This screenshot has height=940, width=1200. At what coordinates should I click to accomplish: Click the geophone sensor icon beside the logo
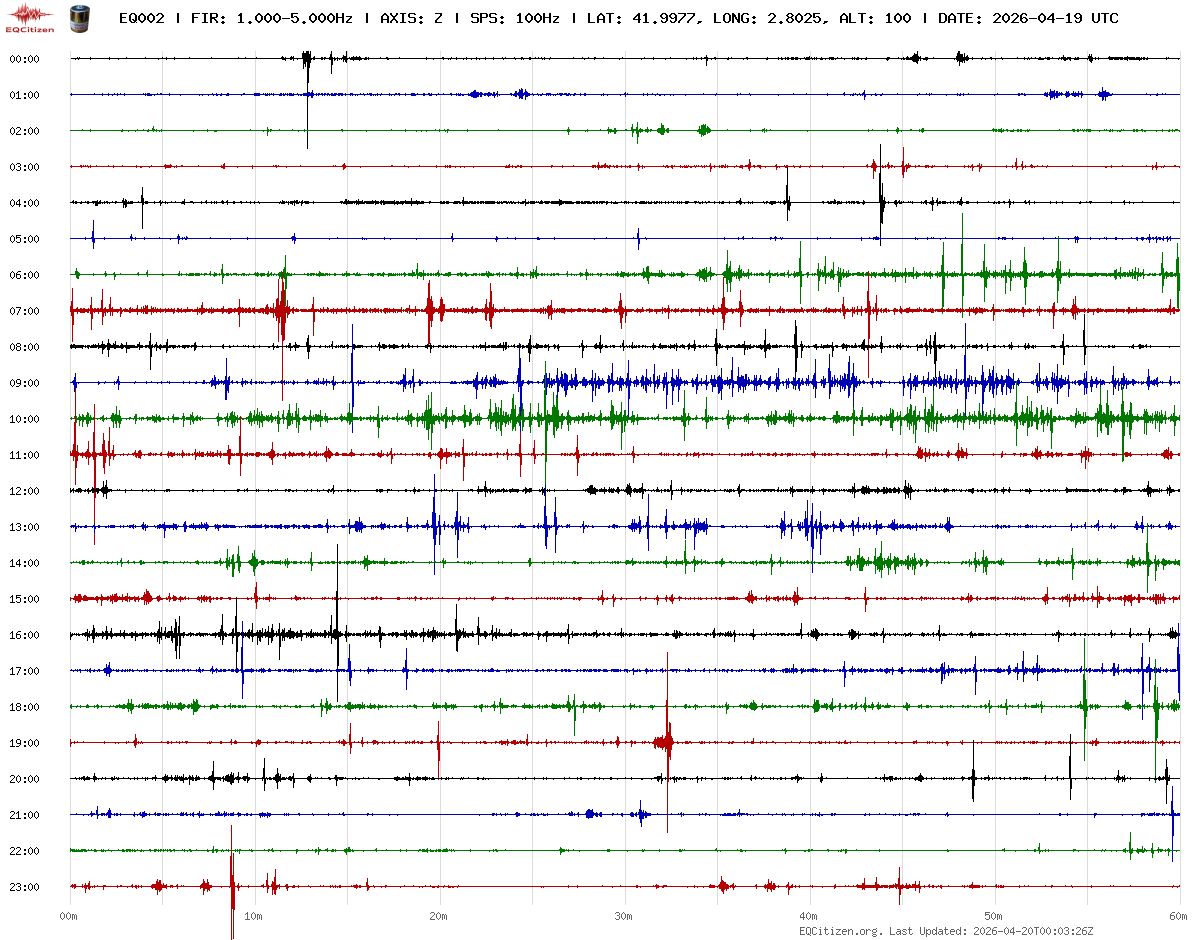[78, 17]
